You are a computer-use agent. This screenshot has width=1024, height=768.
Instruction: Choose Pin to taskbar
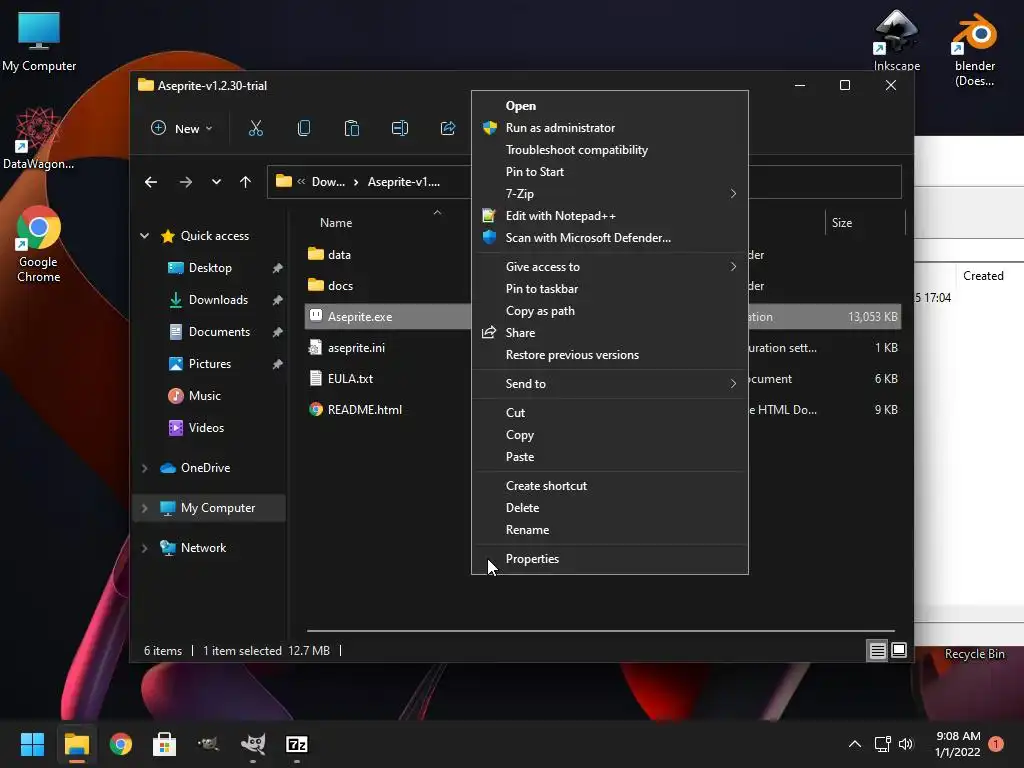click(x=610, y=289)
